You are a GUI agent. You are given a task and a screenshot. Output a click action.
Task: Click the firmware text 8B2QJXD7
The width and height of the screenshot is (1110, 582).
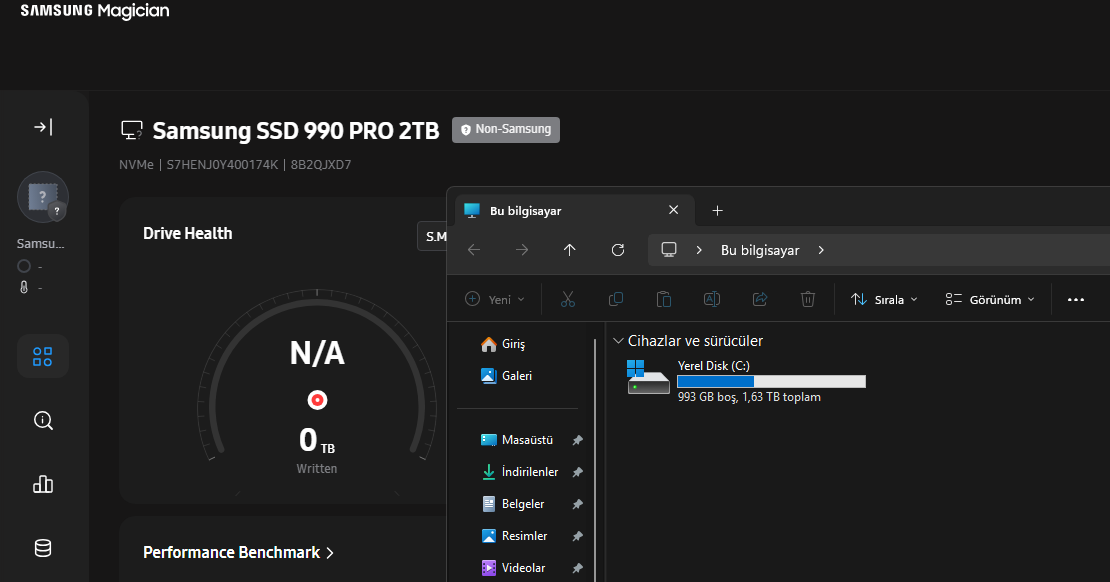[321, 164]
